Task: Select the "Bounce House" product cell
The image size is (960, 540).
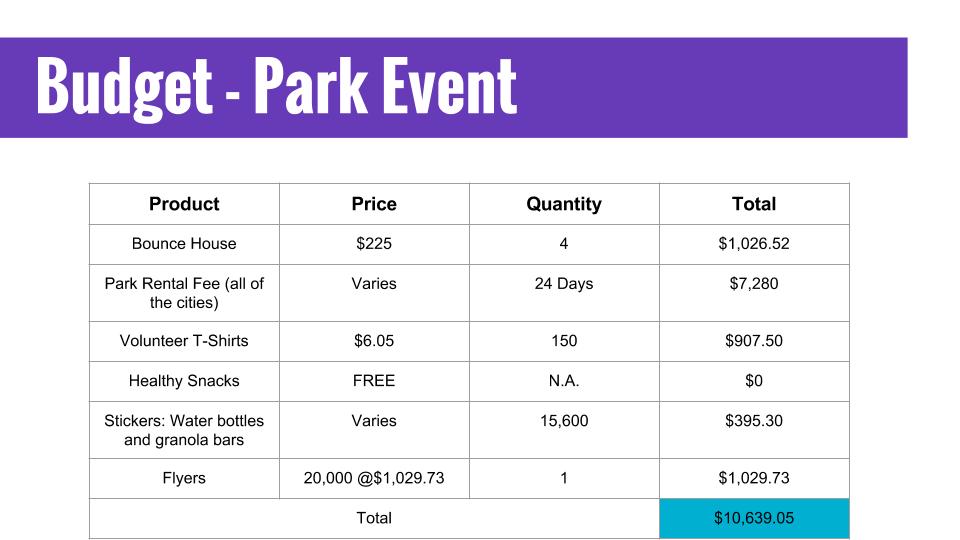Action: pyautogui.click(x=184, y=244)
